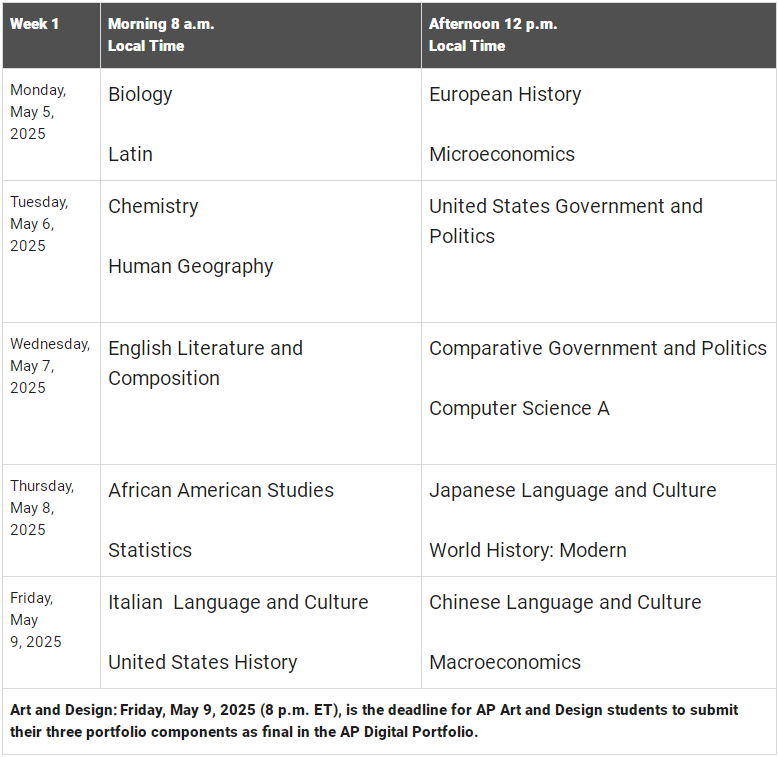Click the Art and Design deadline note
Viewport: 779px width, 757px height.
coord(374,721)
